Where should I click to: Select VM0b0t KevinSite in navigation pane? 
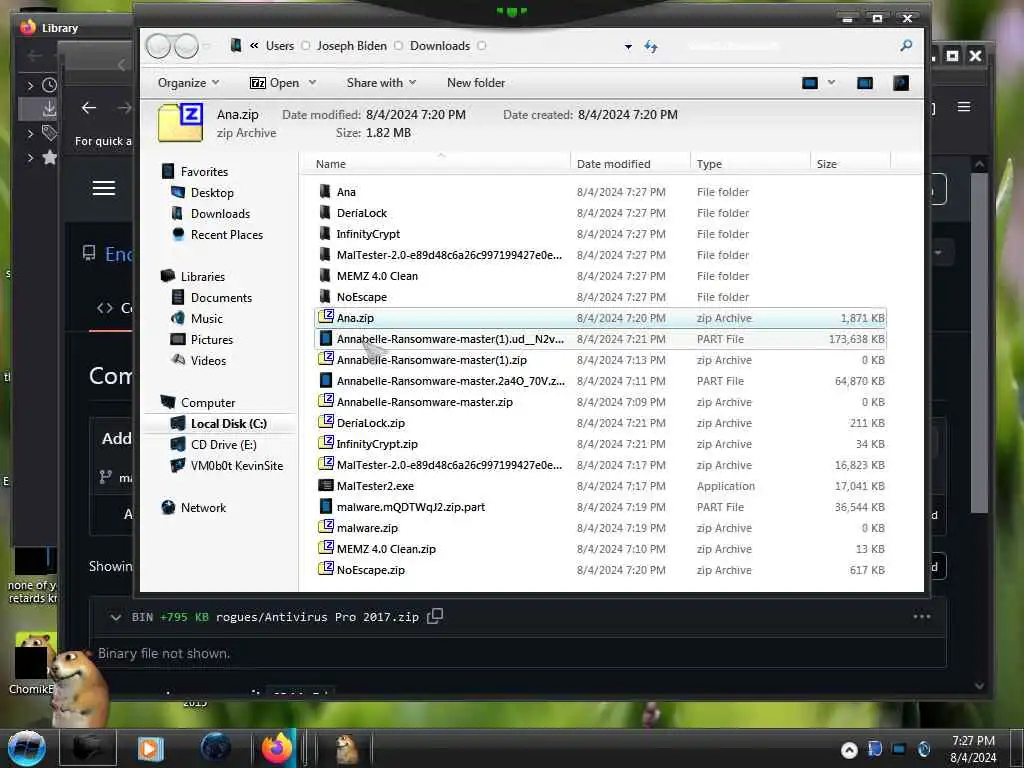pos(236,466)
